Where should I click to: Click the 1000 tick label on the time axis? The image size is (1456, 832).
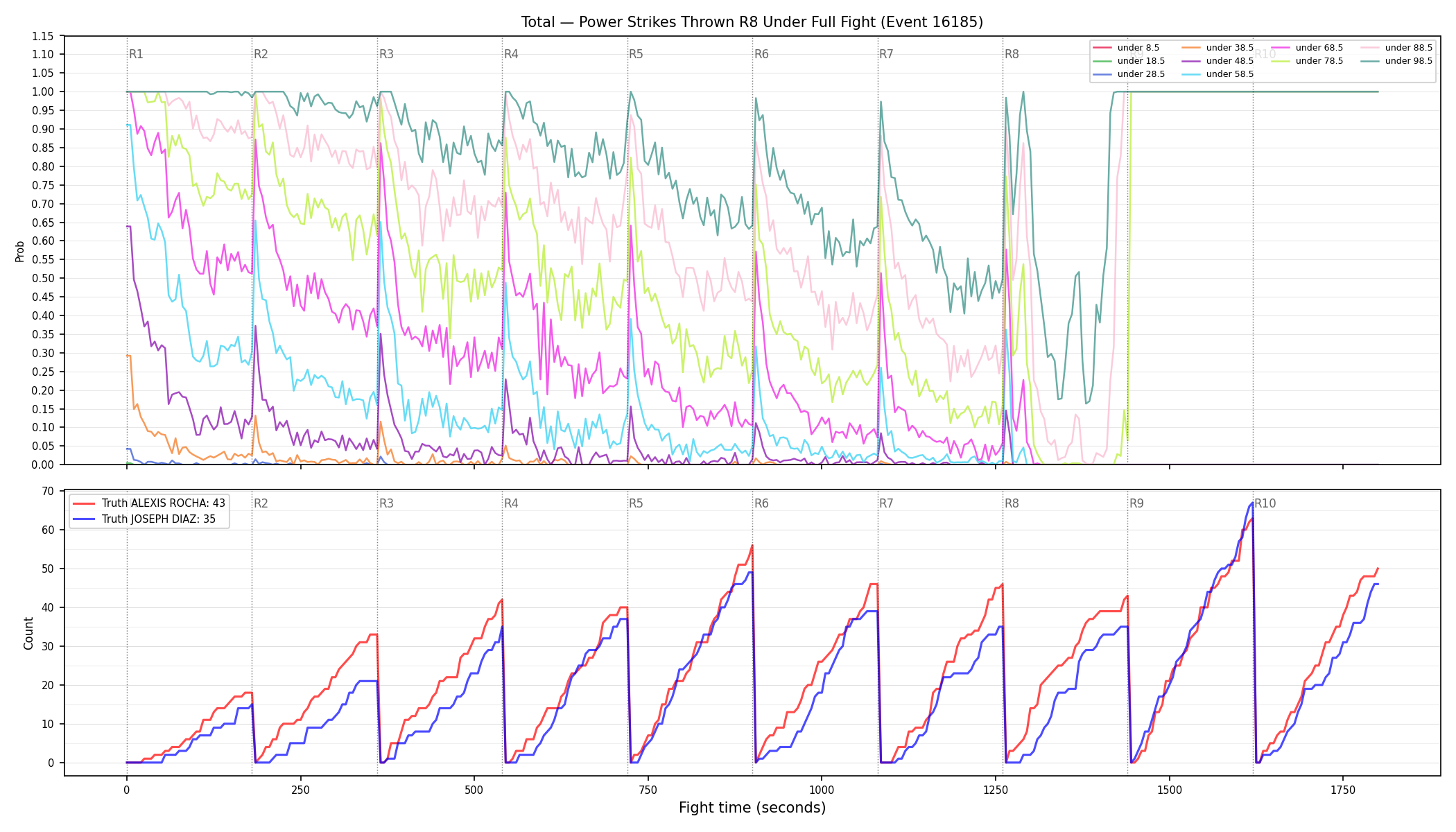(x=822, y=790)
